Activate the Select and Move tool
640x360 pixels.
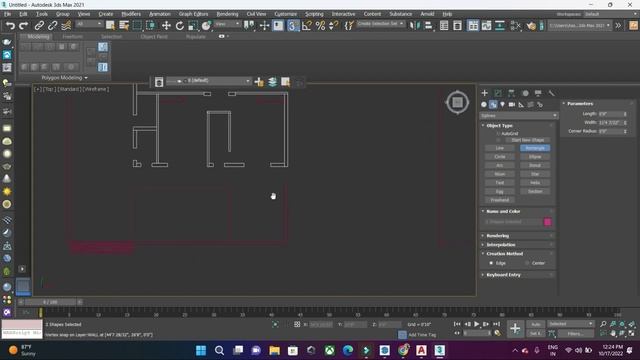[166, 26]
